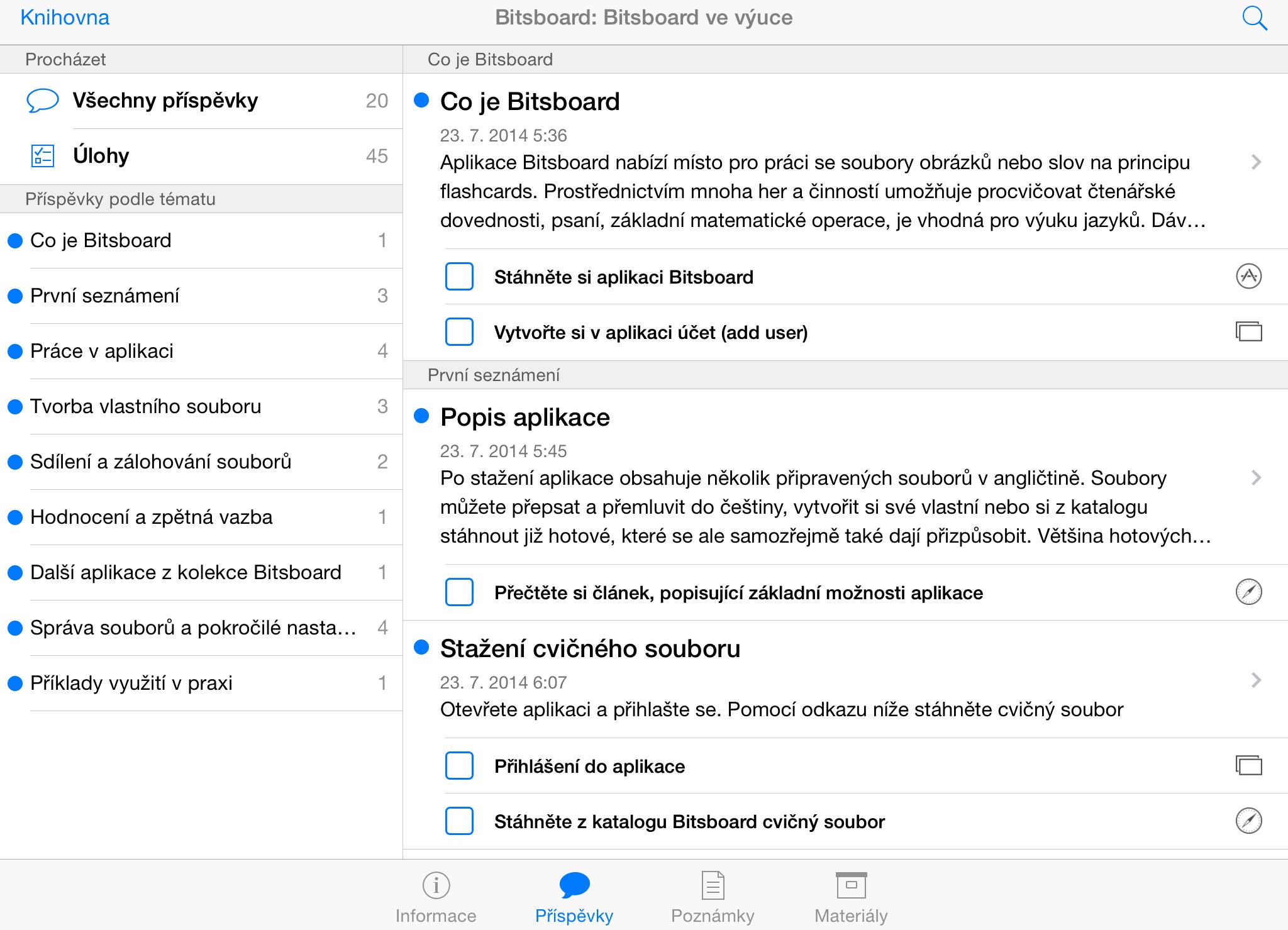Check the Stáhněte z katalogu Bitsboard box
This screenshot has height=930, width=1288.
coord(459,821)
